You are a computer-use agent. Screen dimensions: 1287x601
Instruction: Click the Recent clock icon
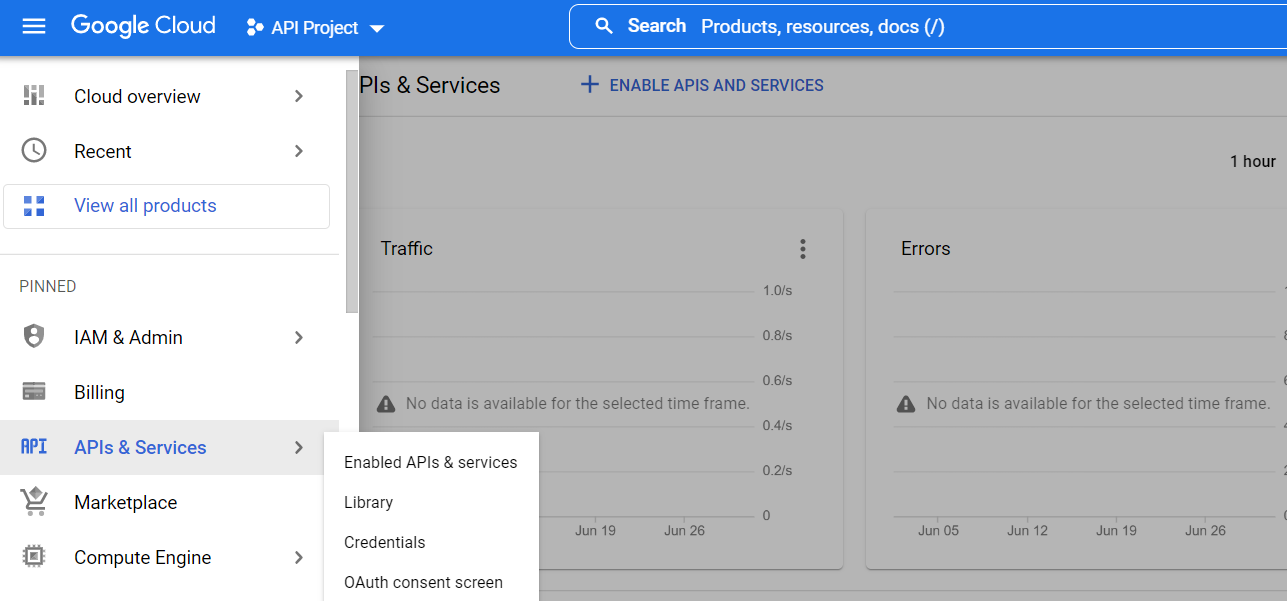(34, 151)
